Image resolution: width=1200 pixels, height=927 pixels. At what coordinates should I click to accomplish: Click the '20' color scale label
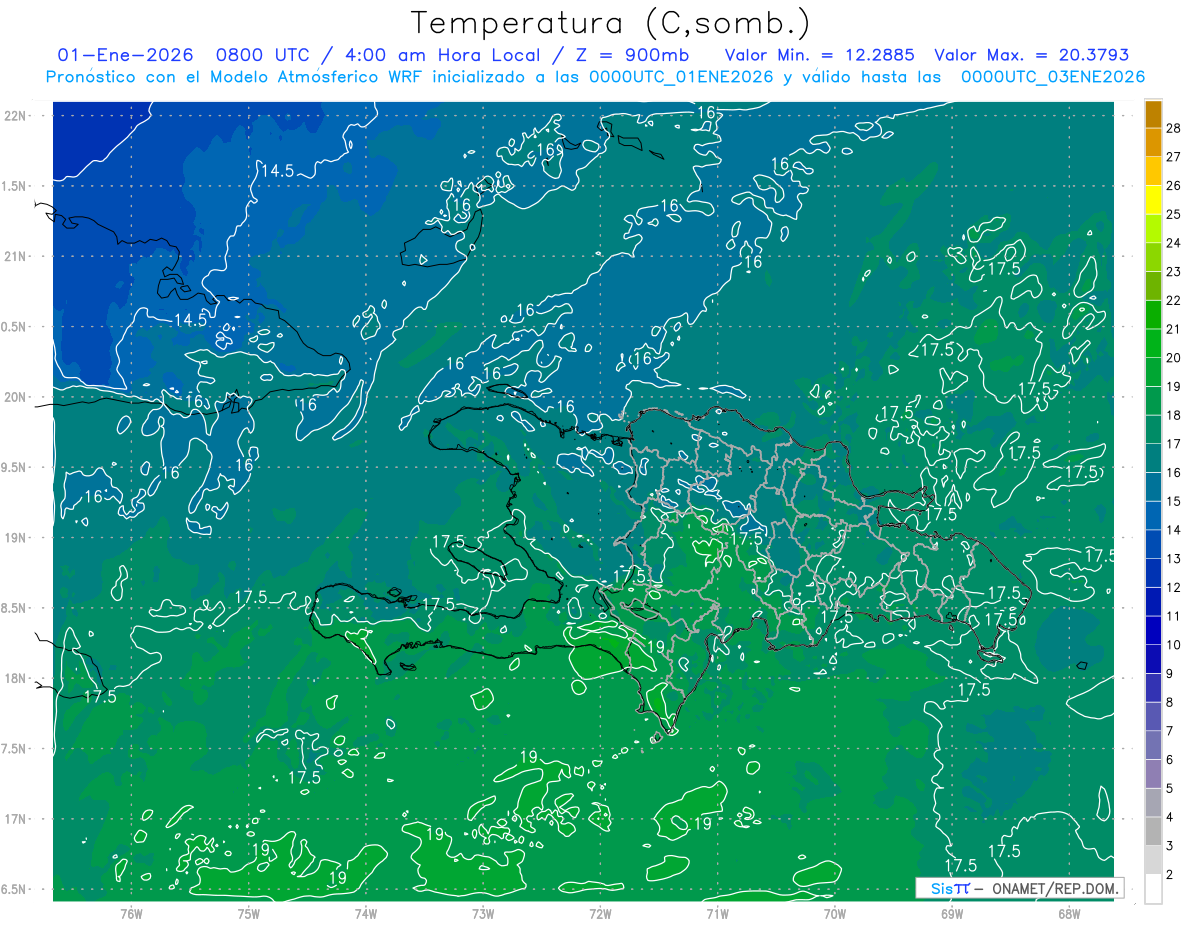tap(1173, 358)
